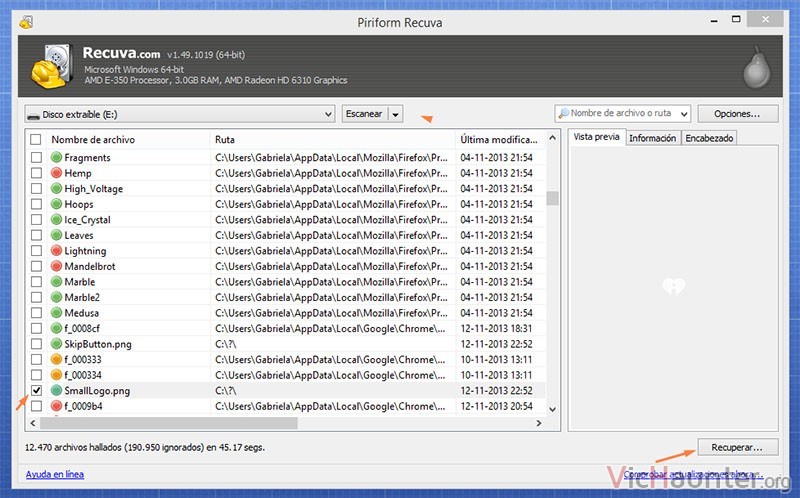Select the Marble2 file name
800x498 pixels.
tap(82, 297)
